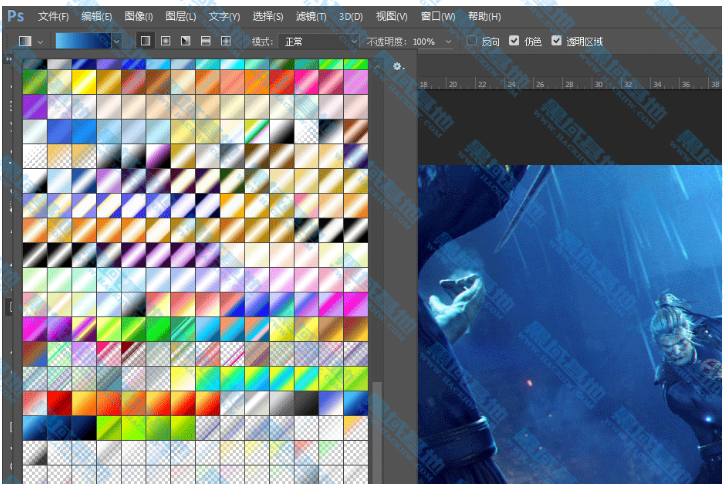Click the Gradient tool preset icon

click(25, 41)
